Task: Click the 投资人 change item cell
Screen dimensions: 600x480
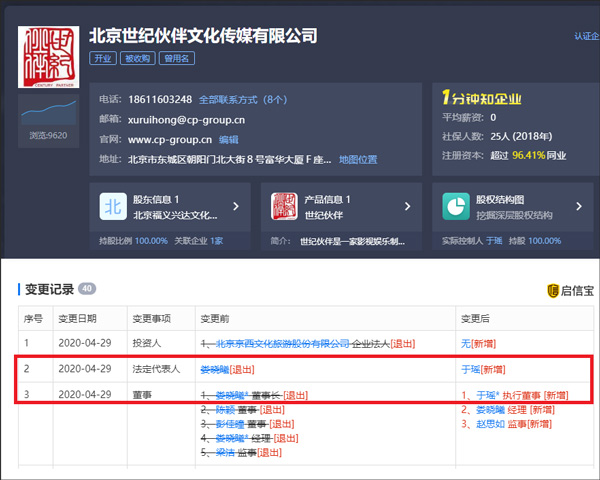Action: (x=147, y=343)
